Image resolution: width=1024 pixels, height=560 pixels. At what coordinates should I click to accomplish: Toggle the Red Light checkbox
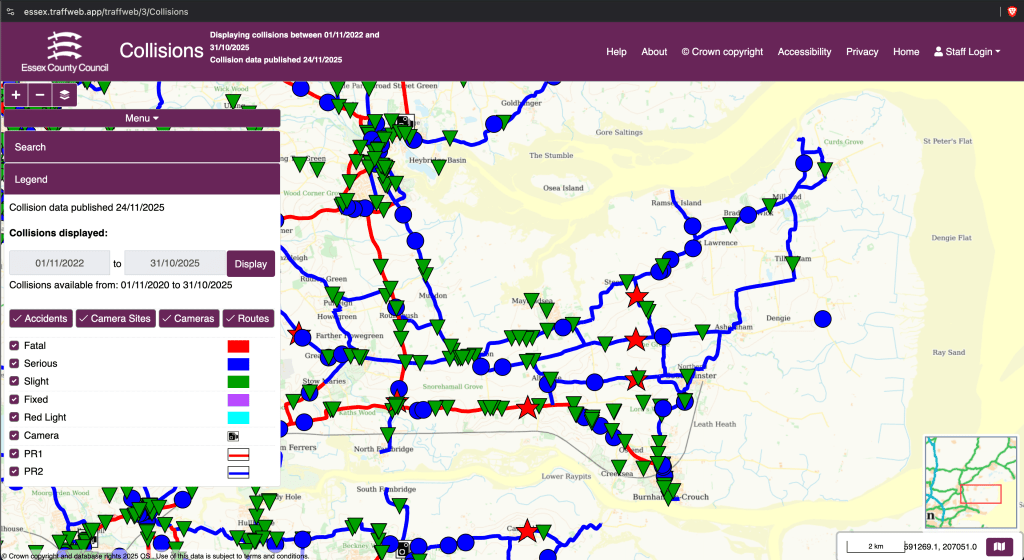[14, 418]
